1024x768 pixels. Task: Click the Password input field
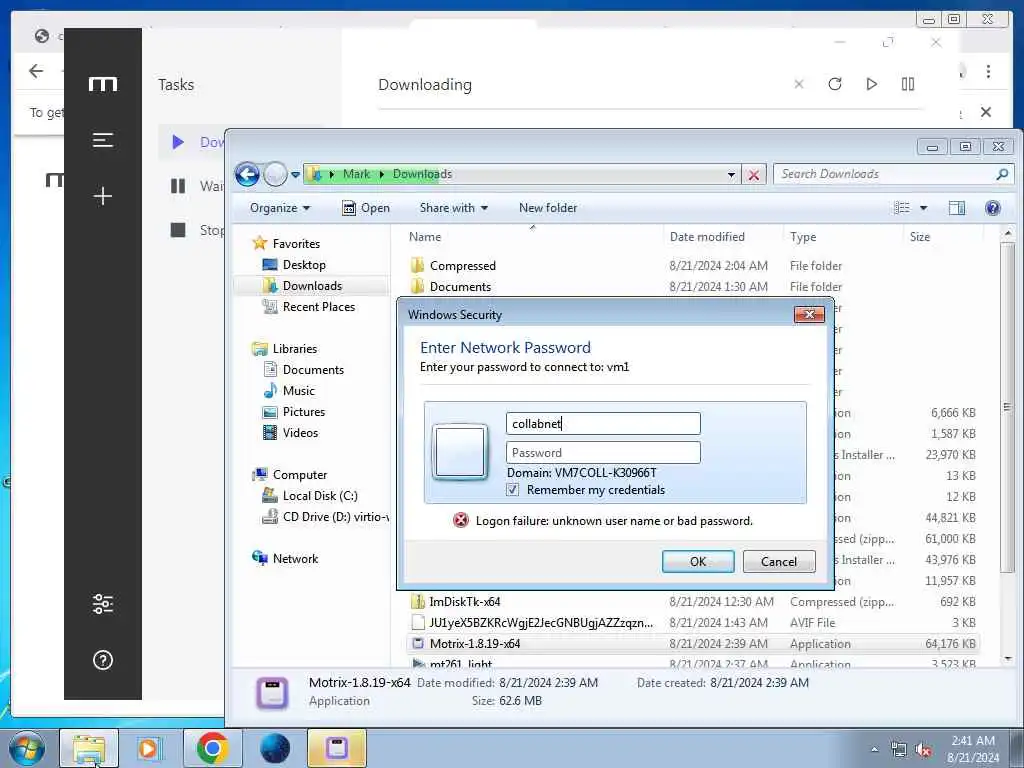click(603, 453)
